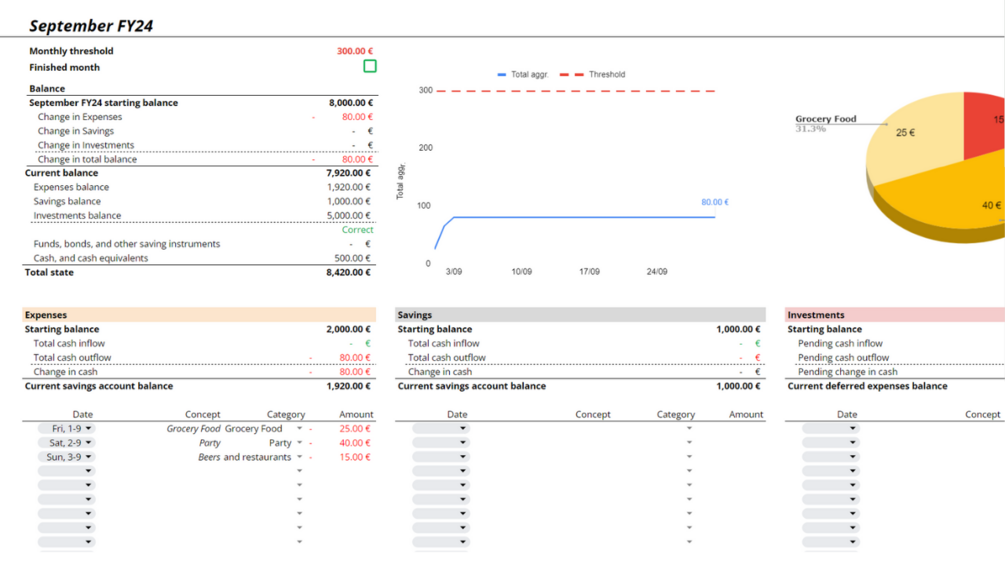The width and height of the screenshot is (1005, 565).
Task: Expand category dropdown in Party expense row
Action: (299, 443)
